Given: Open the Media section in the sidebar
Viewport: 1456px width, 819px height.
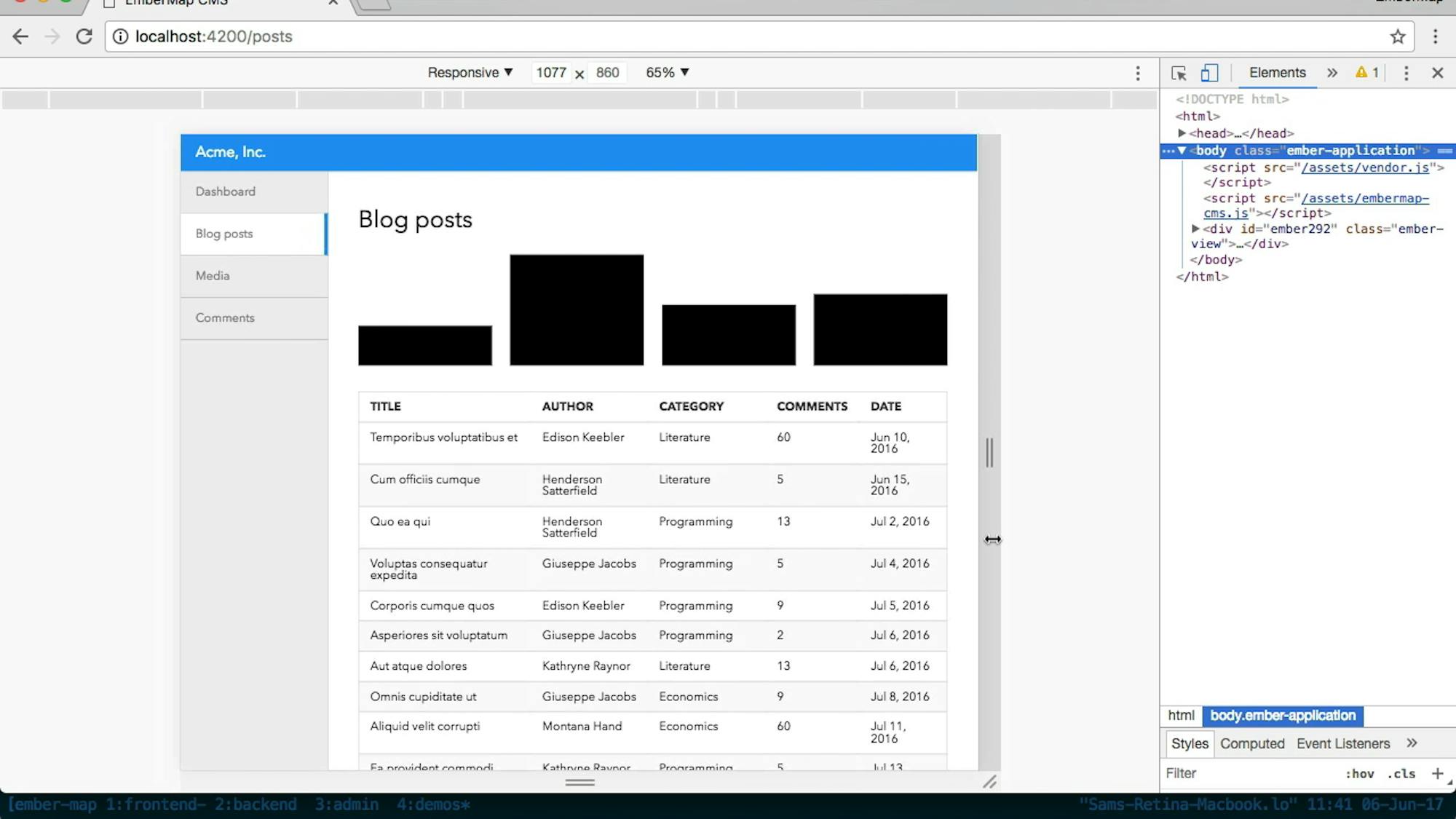Looking at the screenshot, I should tap(212, 276).
